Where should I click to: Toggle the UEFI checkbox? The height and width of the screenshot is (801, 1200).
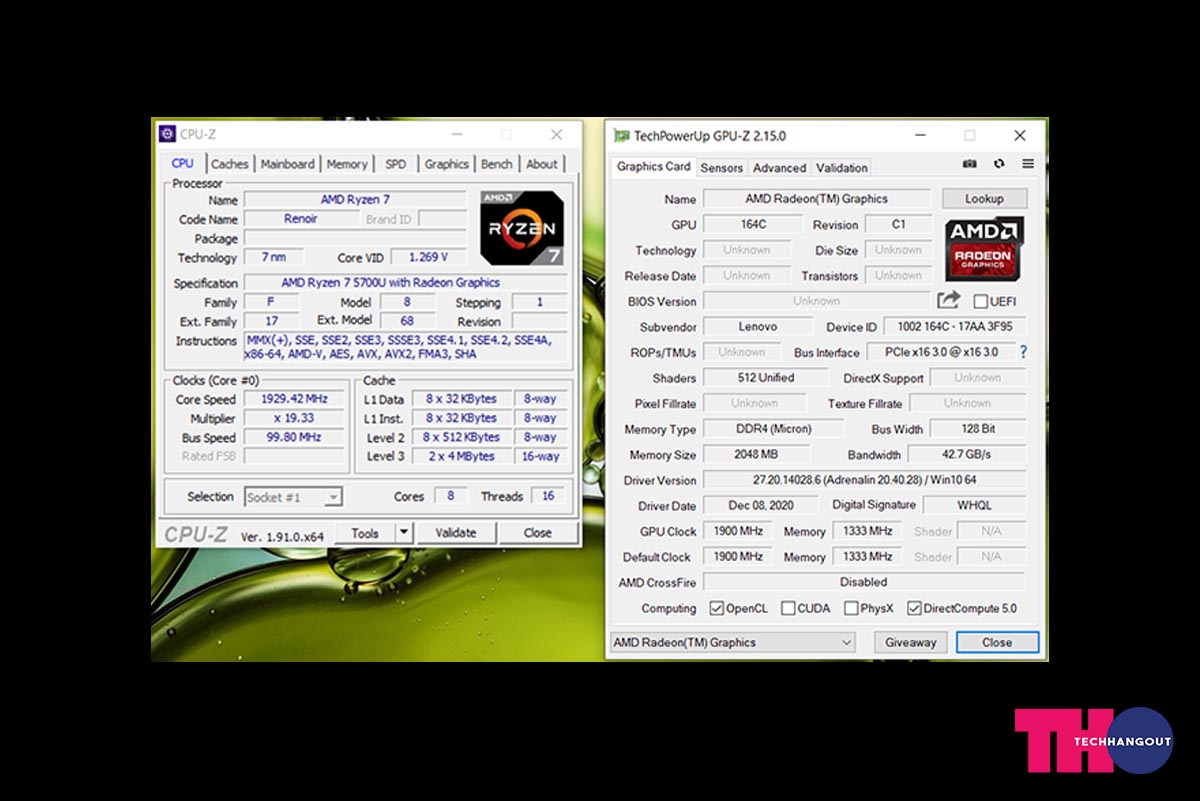click(980, 301)
